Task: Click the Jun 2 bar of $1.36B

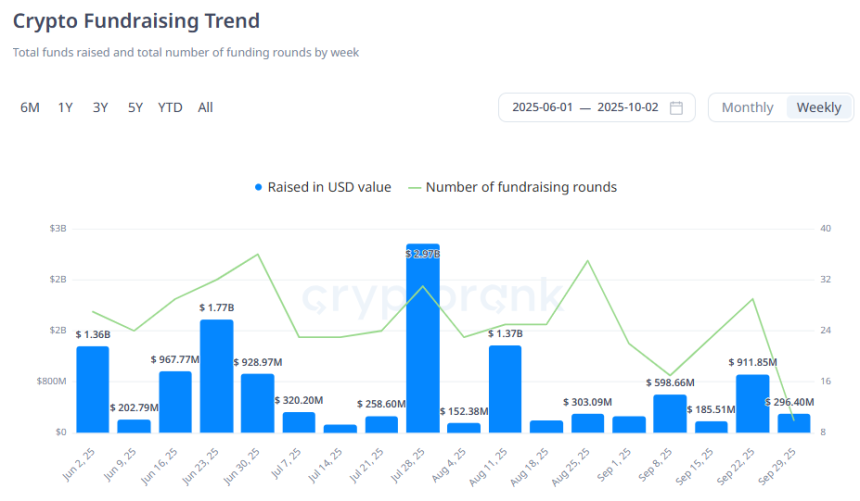Action: click(x=92, y=389)
